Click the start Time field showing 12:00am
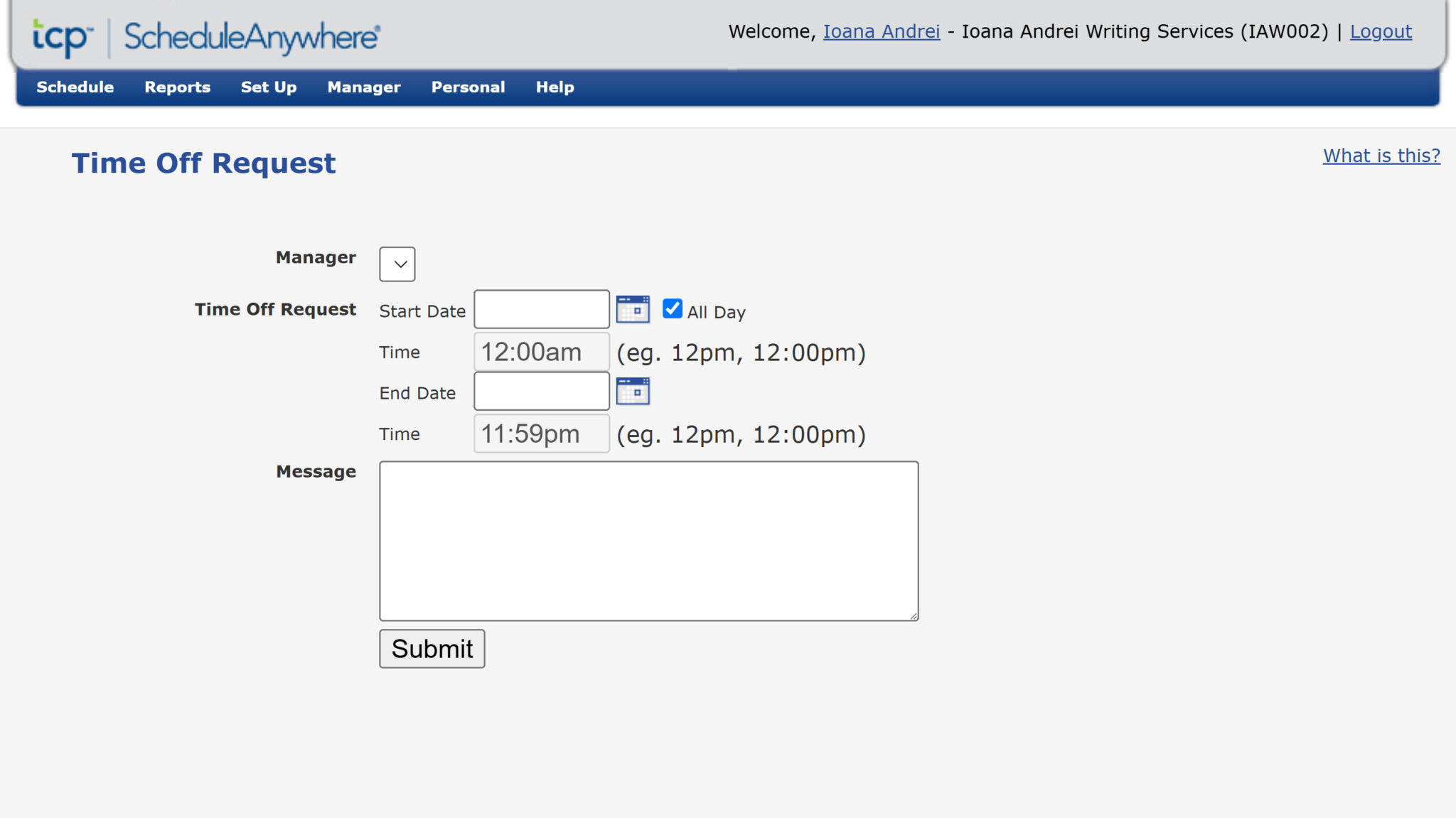 point(541,351)
